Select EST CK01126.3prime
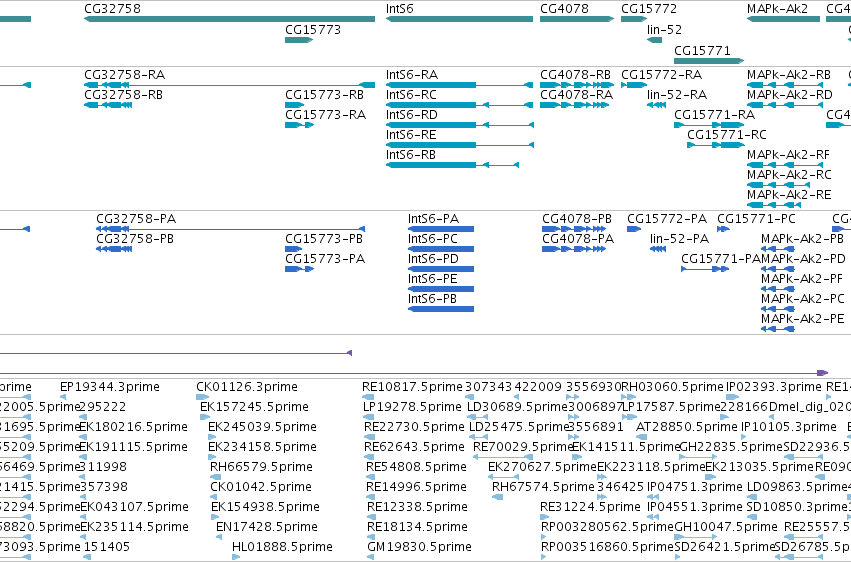851x562 pixels. [x=202, y=397]
